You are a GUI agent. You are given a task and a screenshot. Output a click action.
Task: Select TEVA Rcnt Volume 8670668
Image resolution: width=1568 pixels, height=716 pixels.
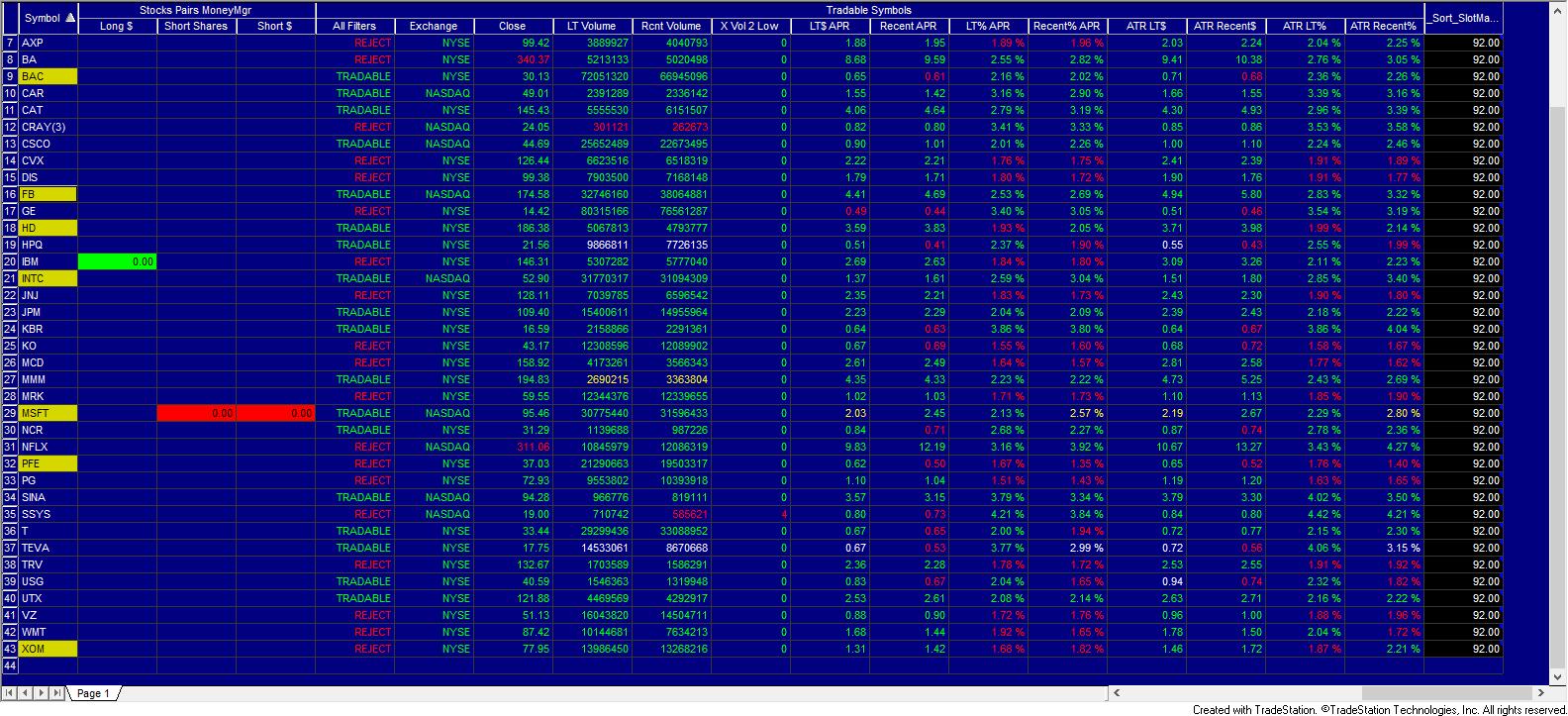pos(671,548)
